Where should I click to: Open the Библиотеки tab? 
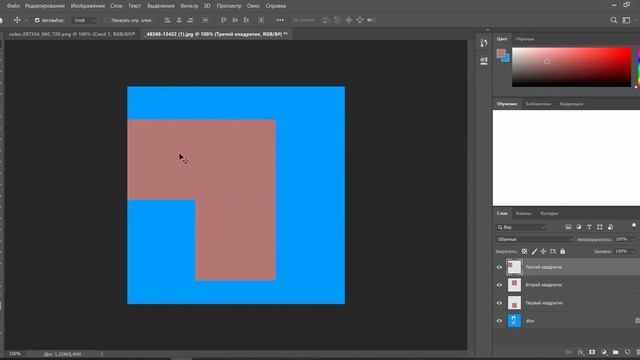pyautogui.click(x=538, y=104)
